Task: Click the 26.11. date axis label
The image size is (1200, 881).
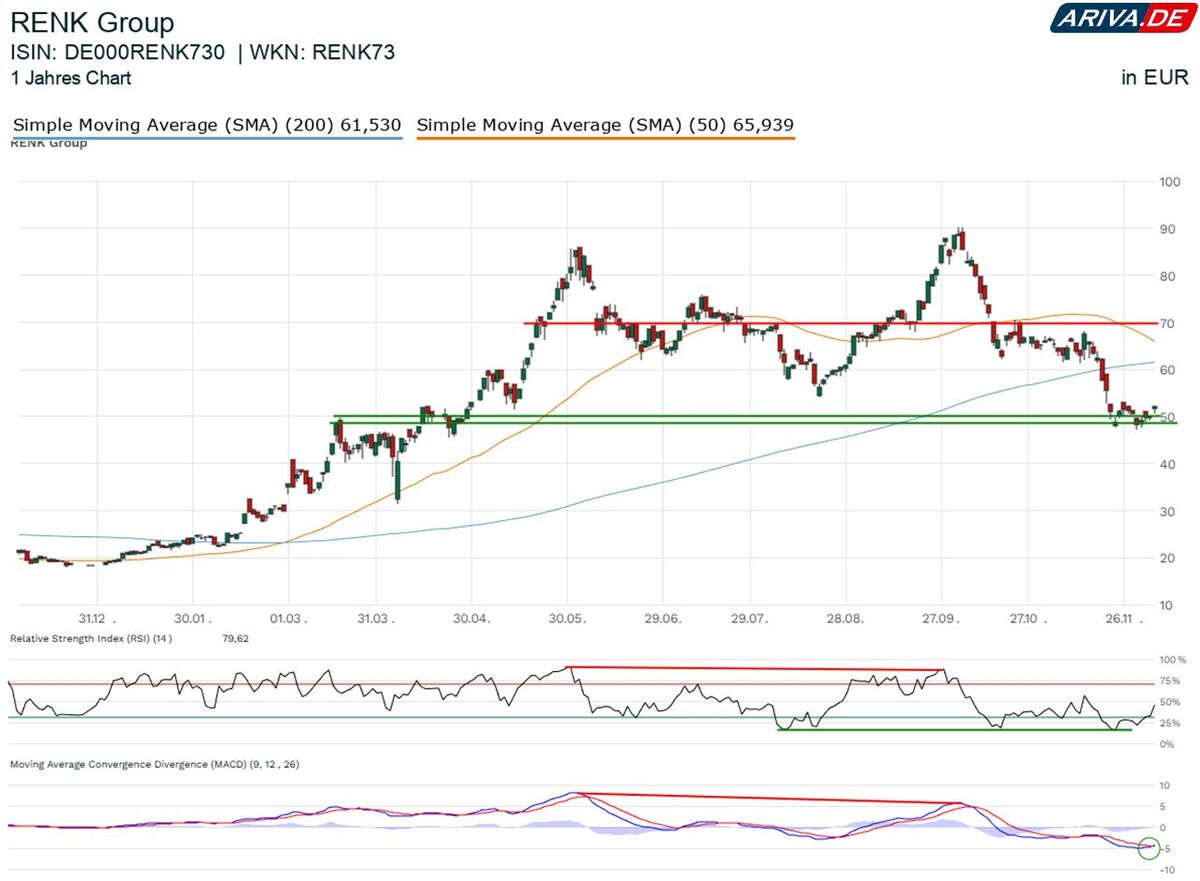Action: (1123, 619)
